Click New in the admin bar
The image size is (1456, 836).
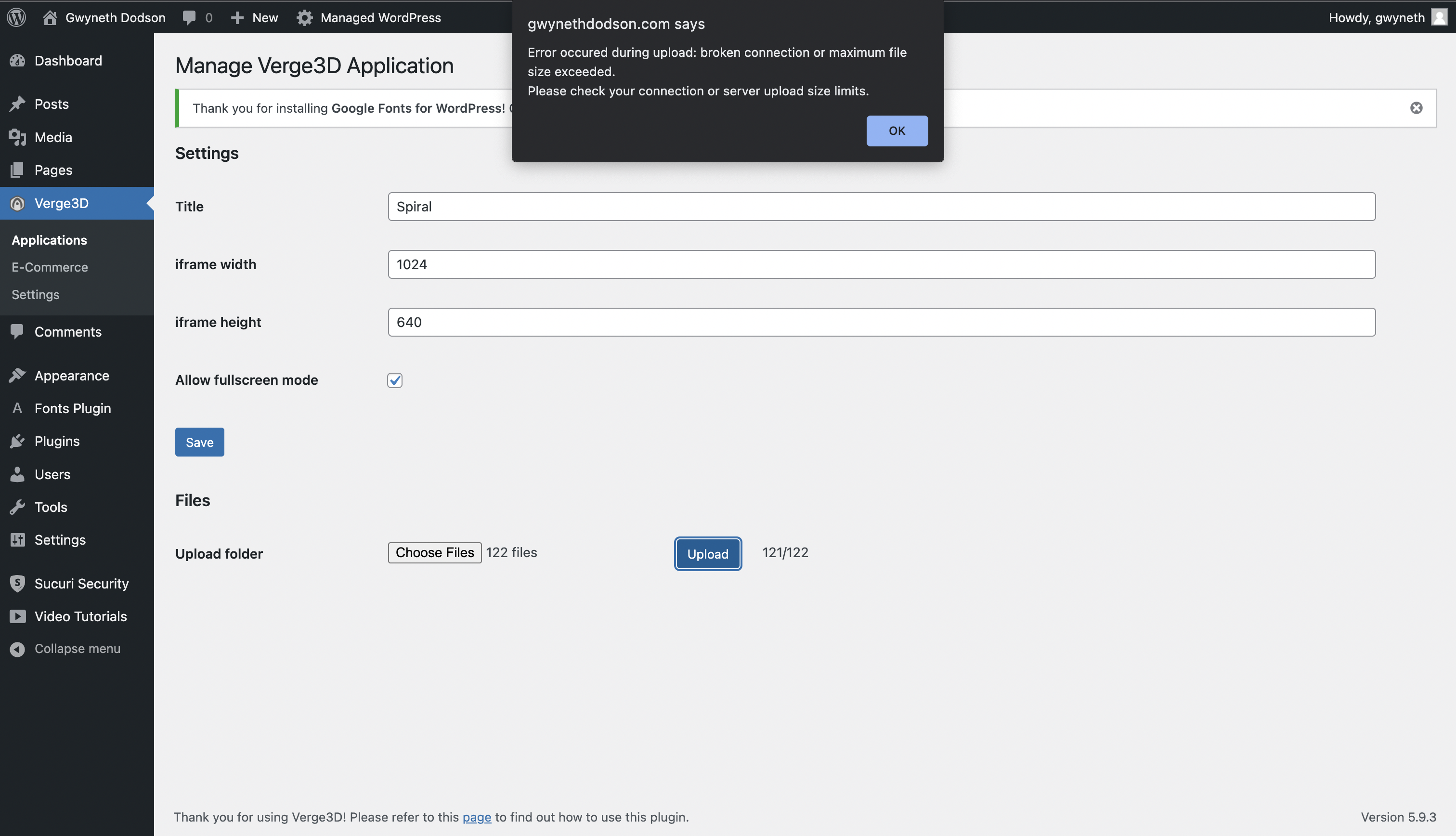[265, 18]
